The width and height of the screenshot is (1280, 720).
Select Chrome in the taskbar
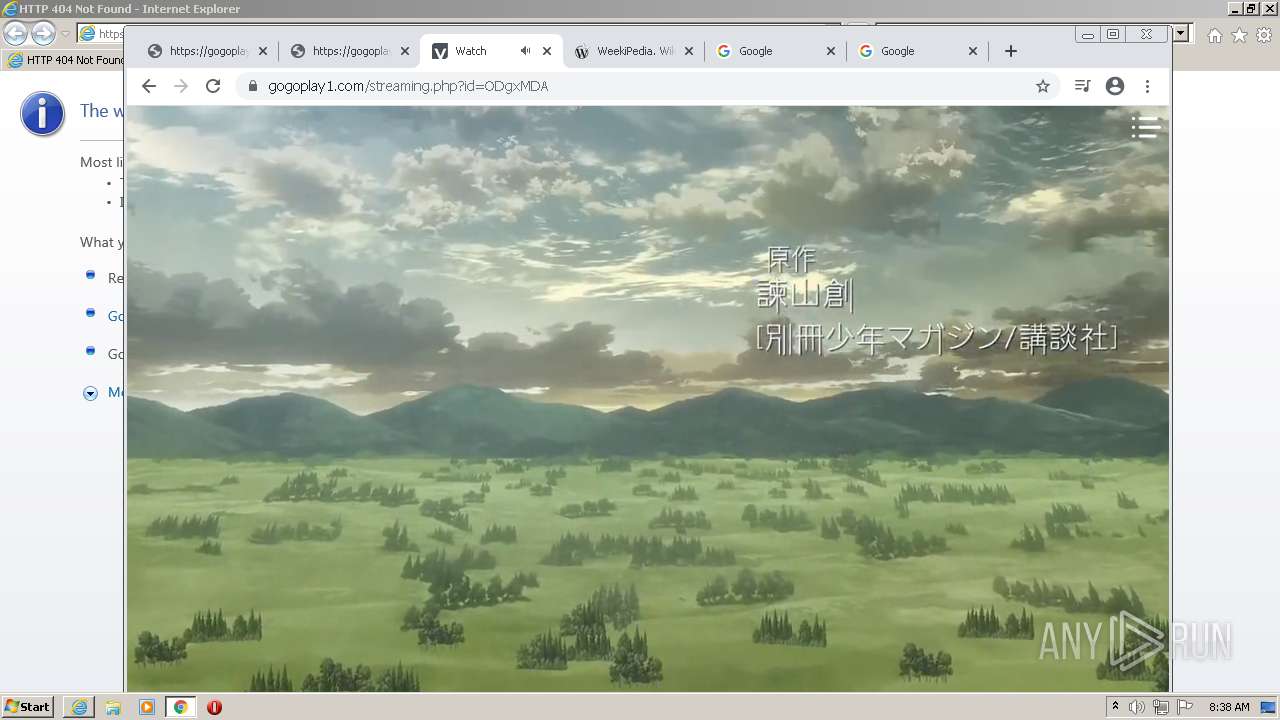click(181, 707)
